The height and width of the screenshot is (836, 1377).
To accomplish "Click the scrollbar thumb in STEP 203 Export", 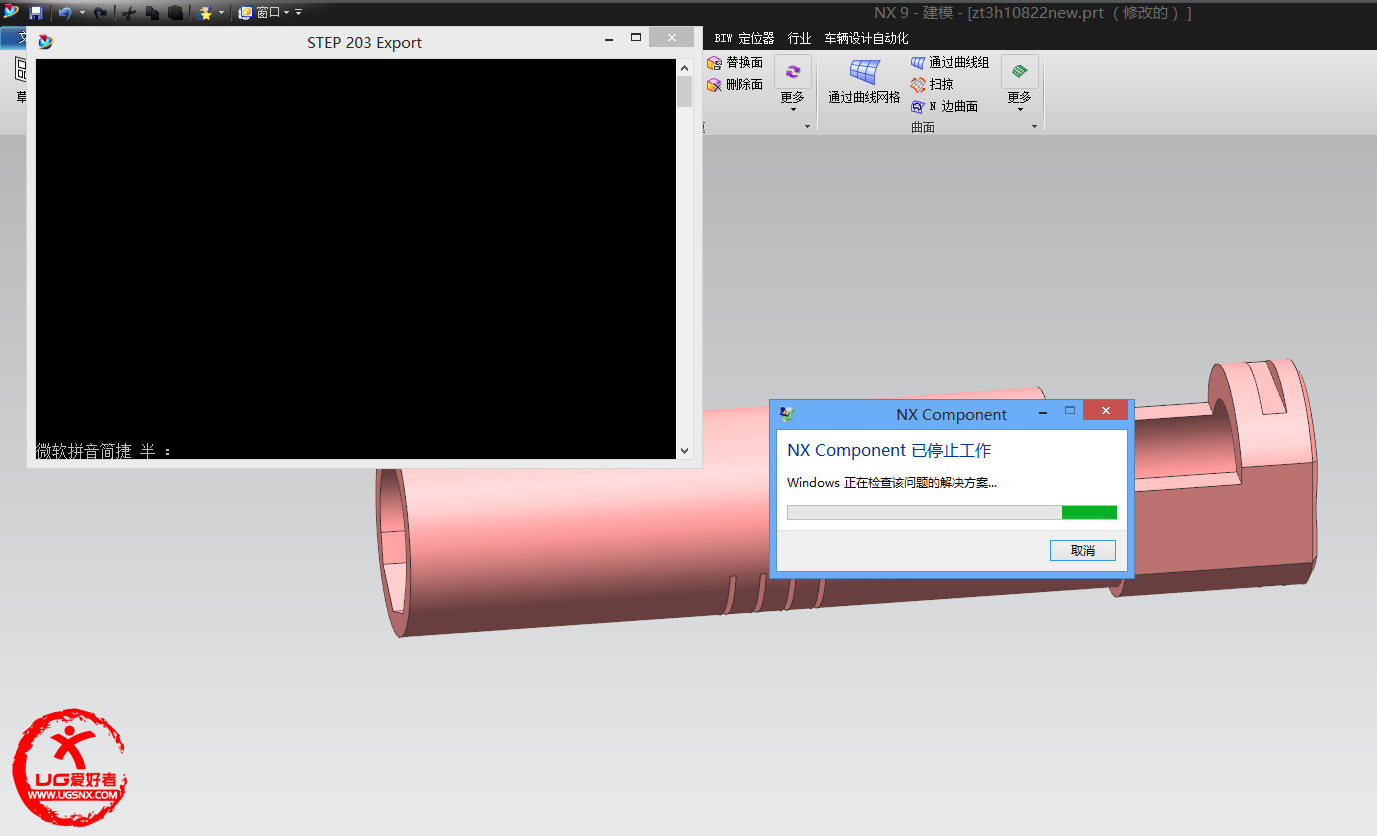I will tap(685, 91).
